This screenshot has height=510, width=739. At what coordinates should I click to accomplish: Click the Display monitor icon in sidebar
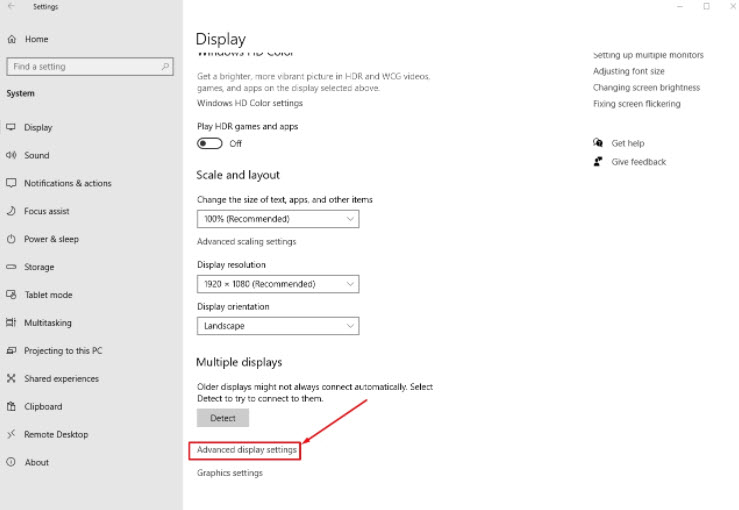(11, 127)
